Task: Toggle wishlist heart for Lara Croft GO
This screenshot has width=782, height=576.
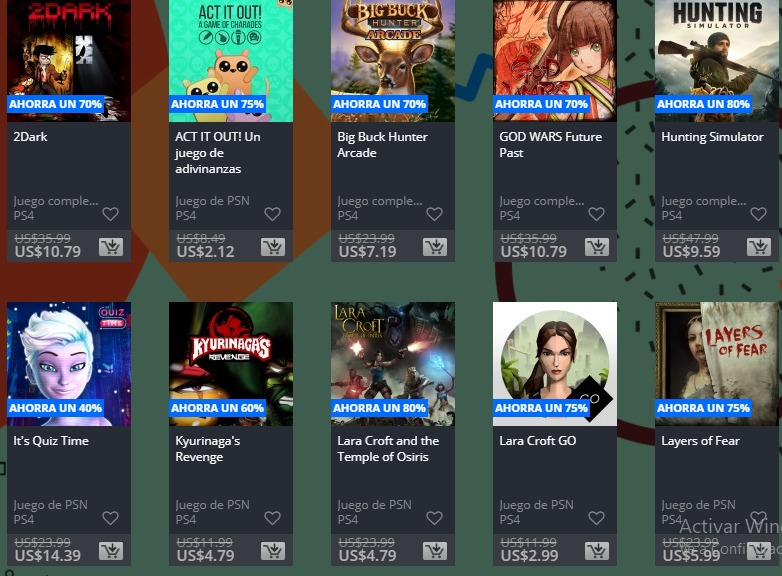Action: point(596,518)
